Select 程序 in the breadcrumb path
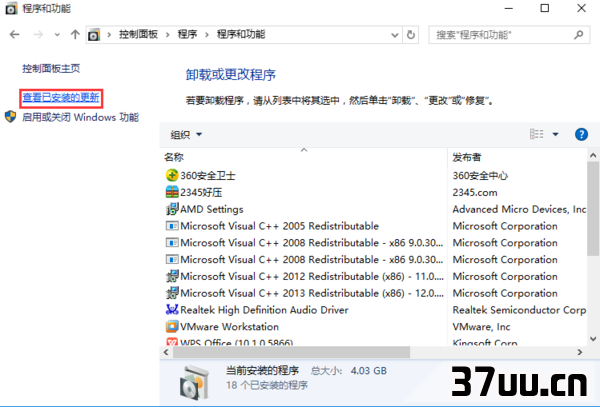This screenshot has width=600, height=407. 187,34
